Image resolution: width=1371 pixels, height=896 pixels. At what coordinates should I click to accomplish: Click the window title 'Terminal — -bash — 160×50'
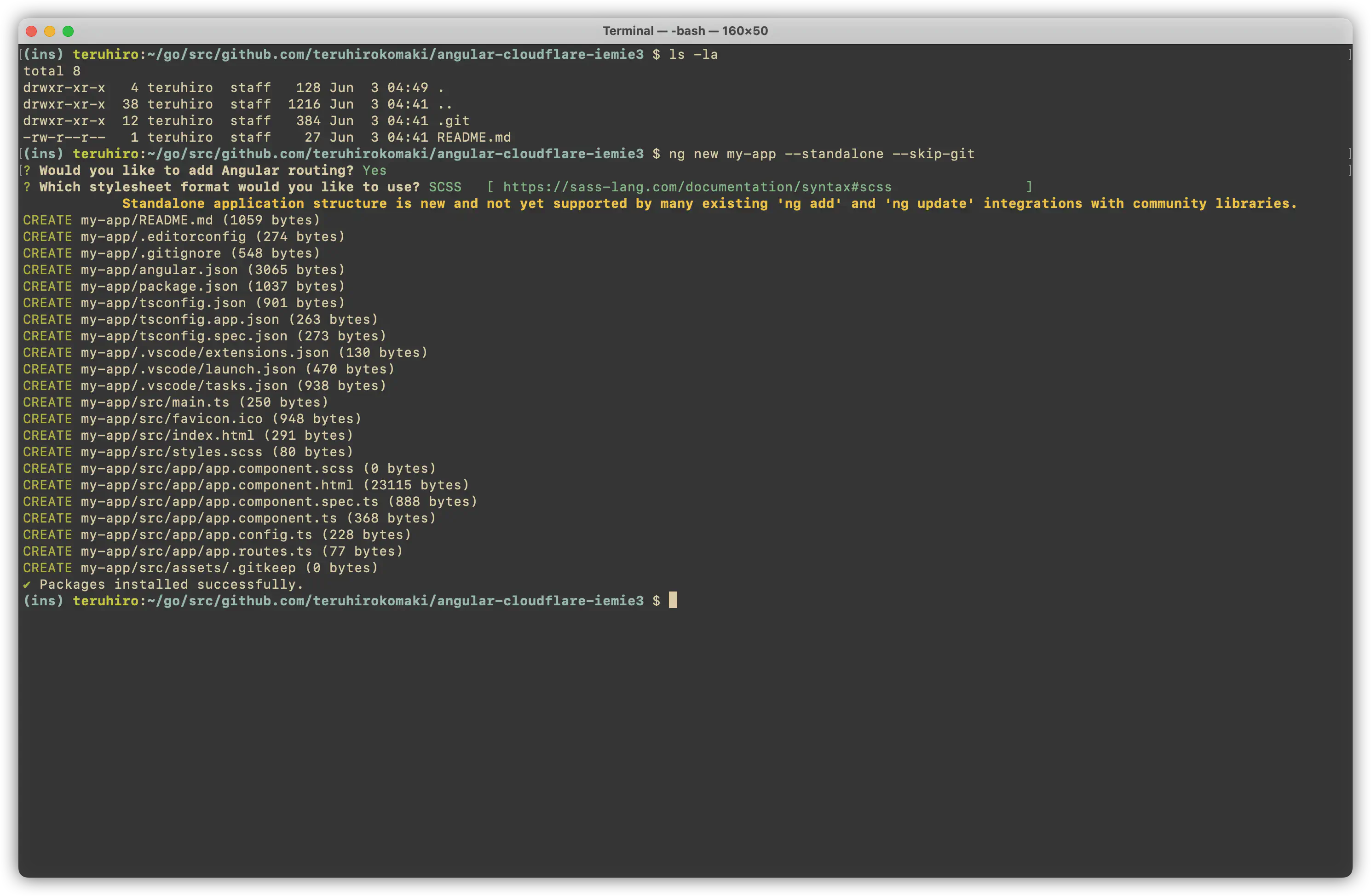click(x=685, y=31)
